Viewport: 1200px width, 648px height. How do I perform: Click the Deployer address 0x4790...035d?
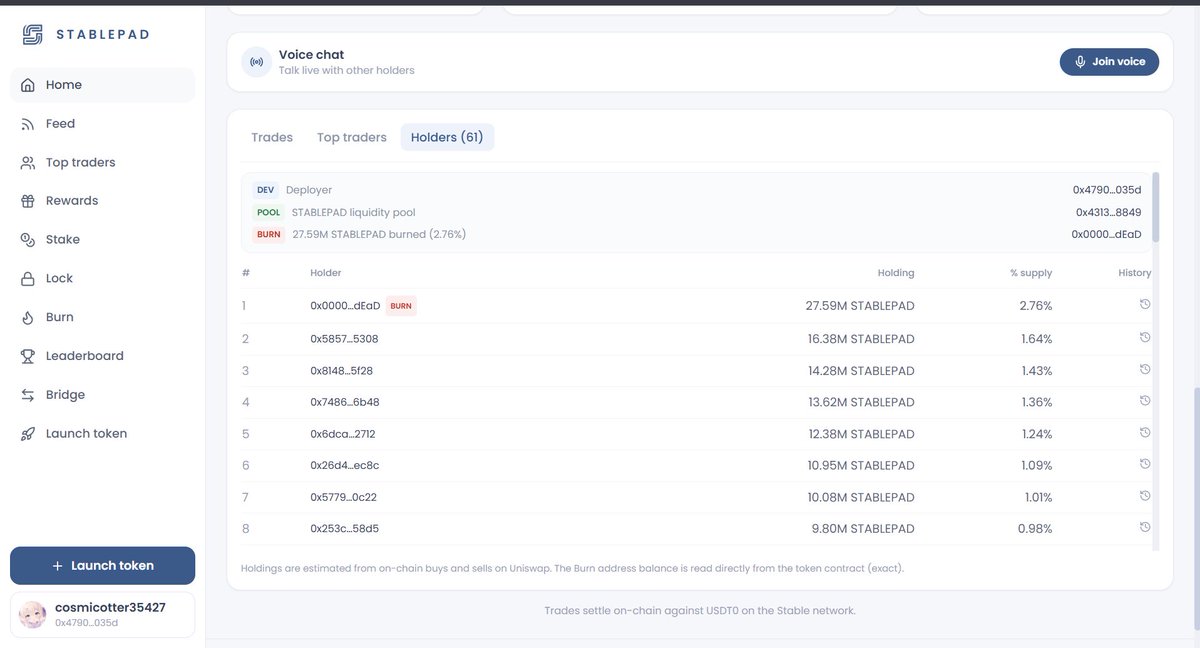click(x=1107, y=190)
